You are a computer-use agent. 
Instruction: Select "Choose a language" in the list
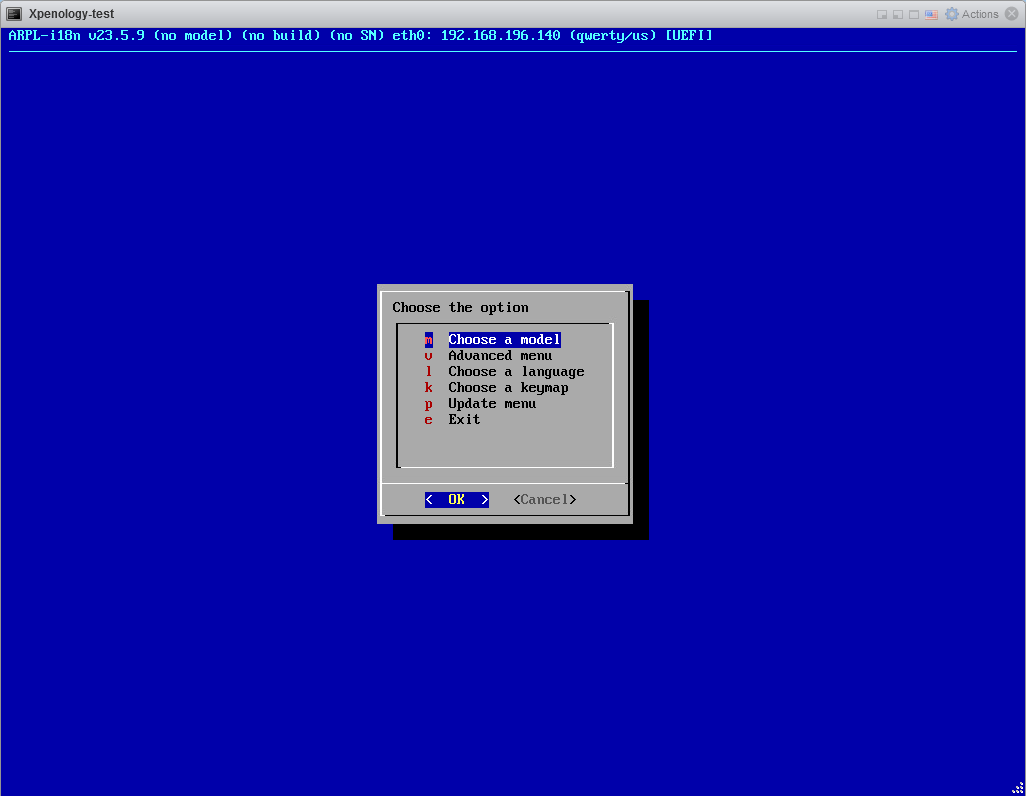[x=516, y=372]
